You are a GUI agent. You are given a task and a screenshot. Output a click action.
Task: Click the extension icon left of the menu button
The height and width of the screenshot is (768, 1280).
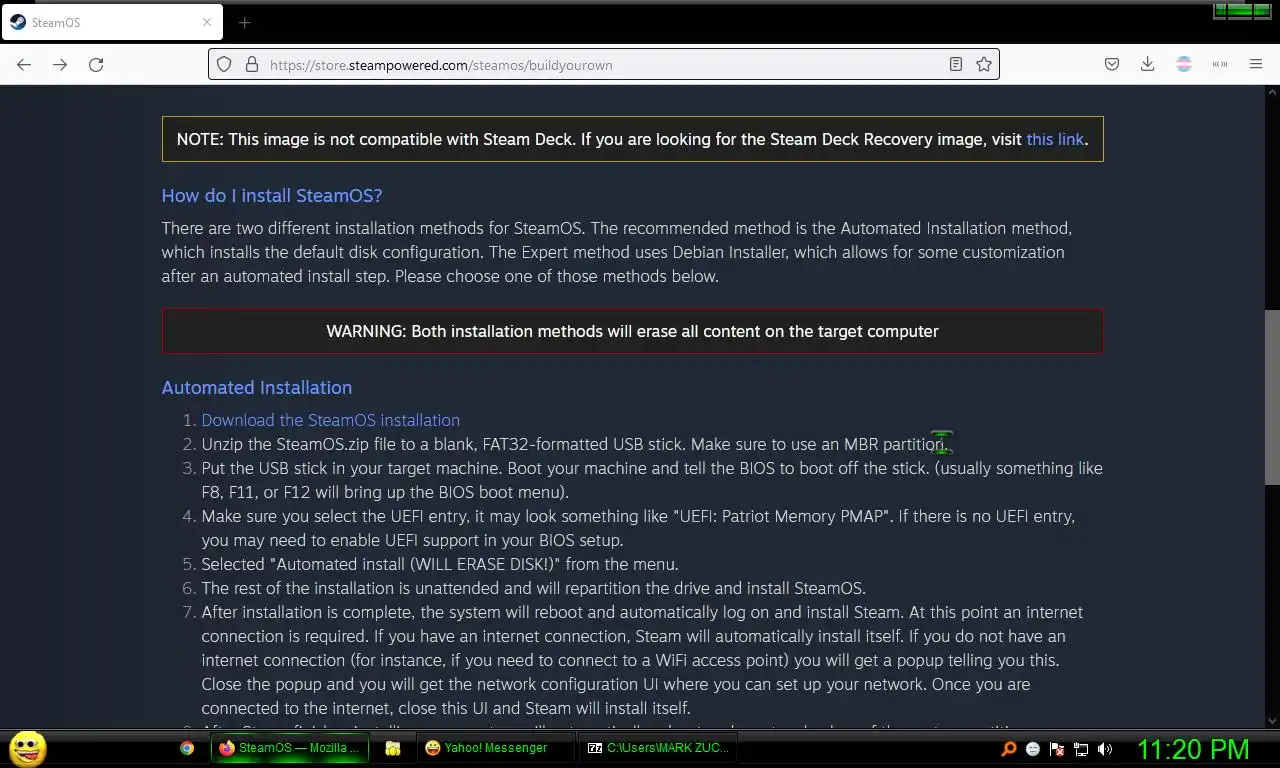(x=1220, y=64)
